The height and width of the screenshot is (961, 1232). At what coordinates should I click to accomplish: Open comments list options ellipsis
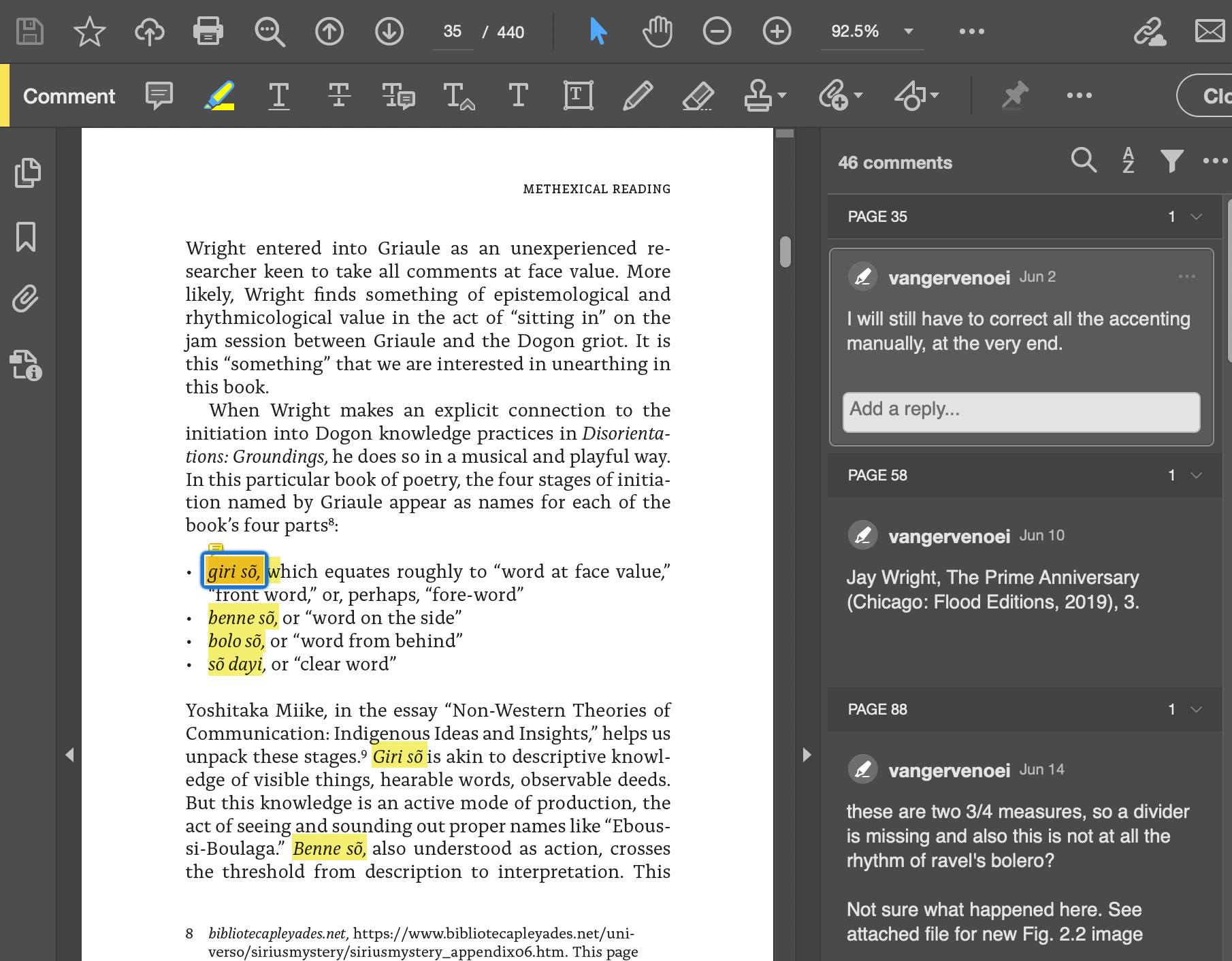tap(1216, 161)
